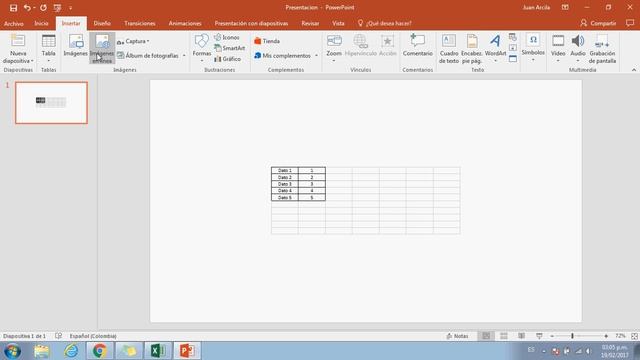Viewport: 640px width, 360px height.
Task: Click Español (Colombia) language indicator
Action: [x=93, y=336]
